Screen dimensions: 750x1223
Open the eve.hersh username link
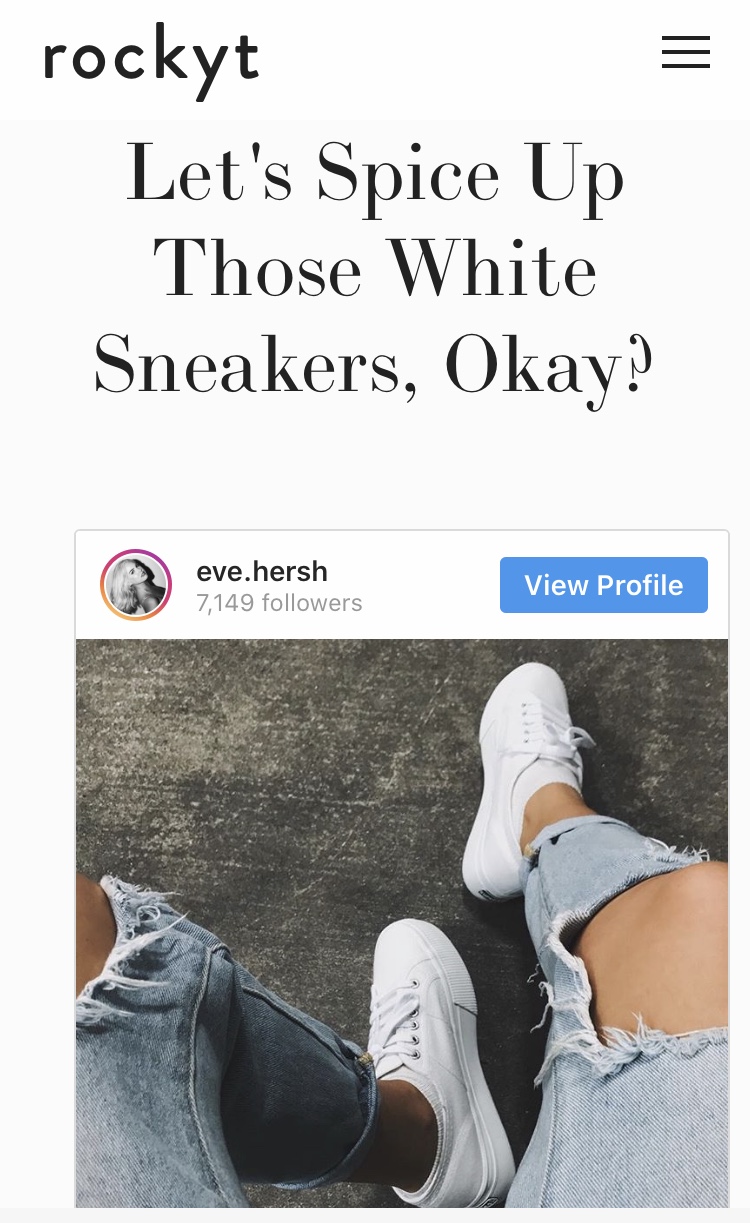pyautogui.click(x=262, y=571)
